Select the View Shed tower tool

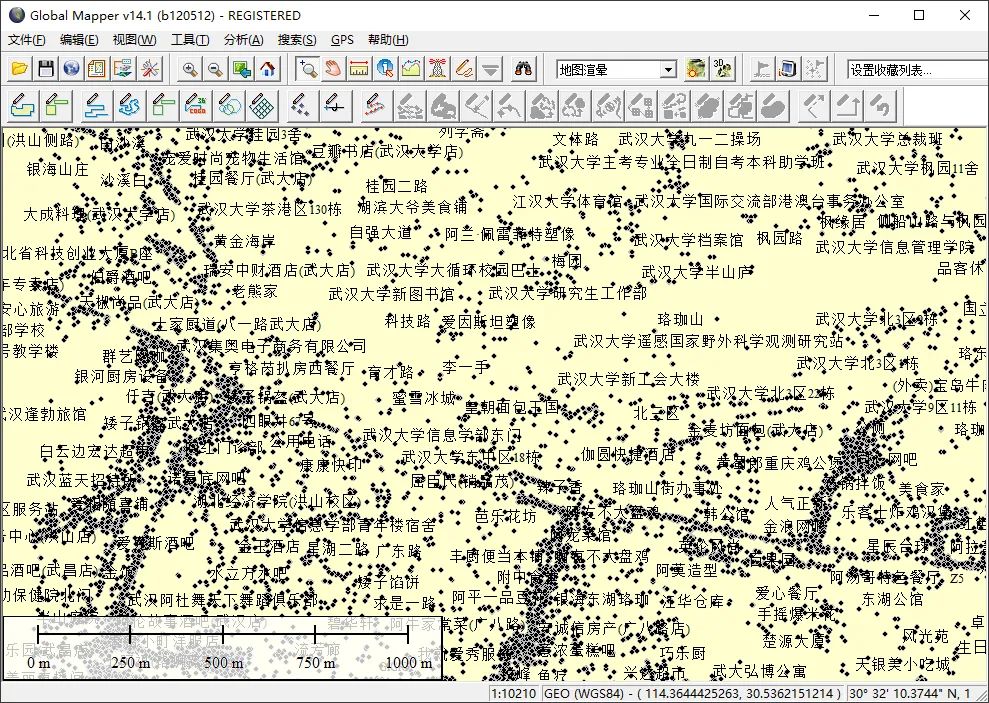click(x=437, y=69)
